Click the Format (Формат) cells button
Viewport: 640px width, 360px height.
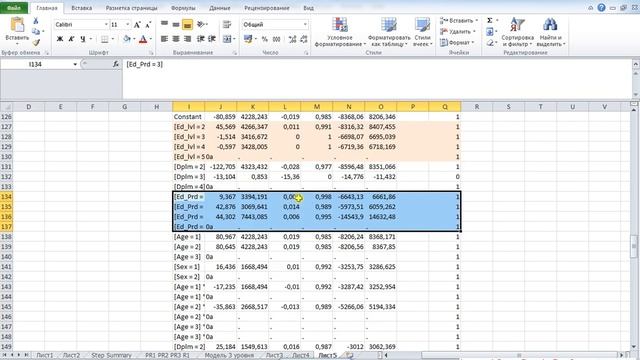(x=457, y=42)
